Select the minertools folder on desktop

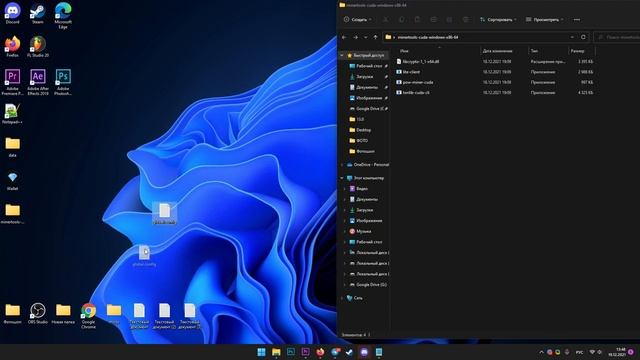[12, 213]
